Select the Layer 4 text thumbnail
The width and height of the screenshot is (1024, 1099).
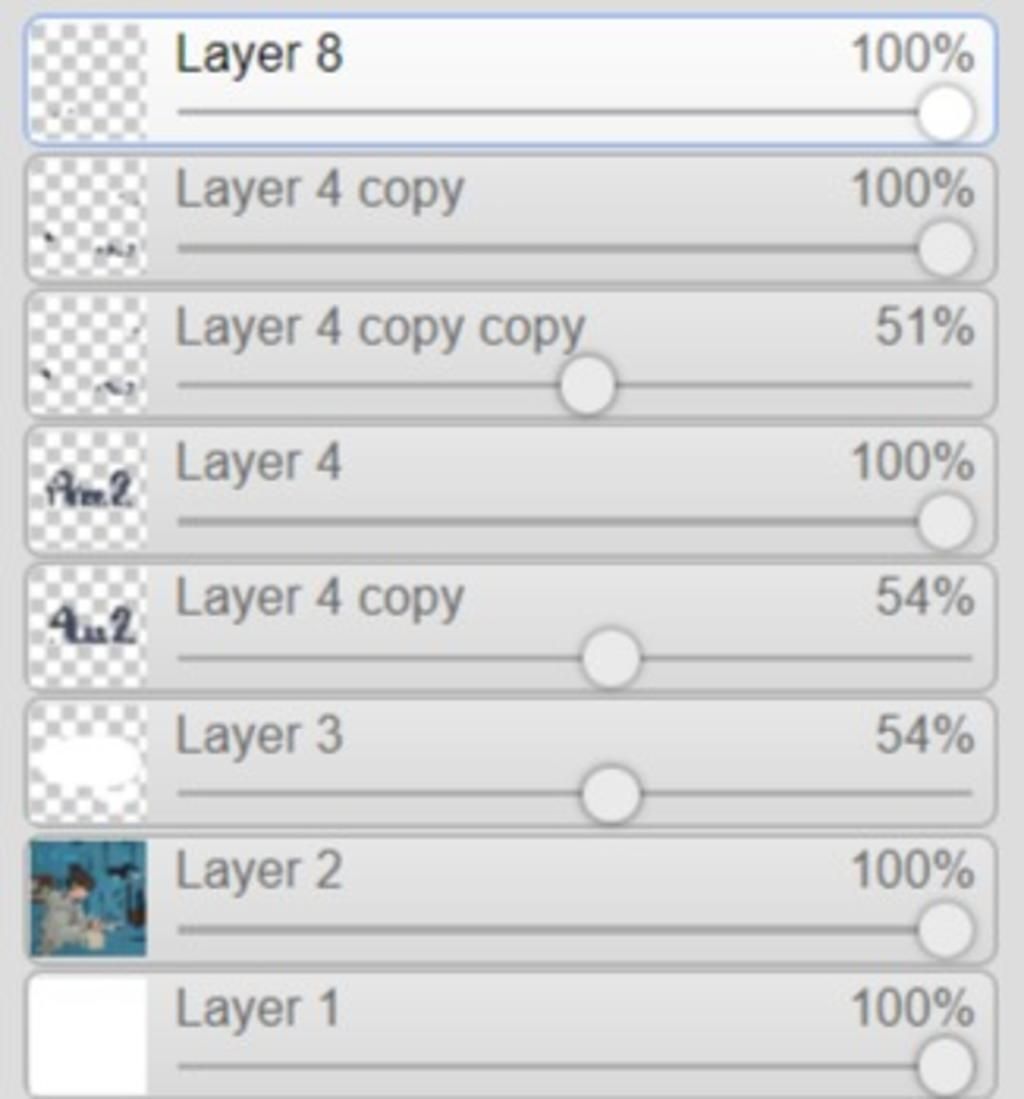88,490
